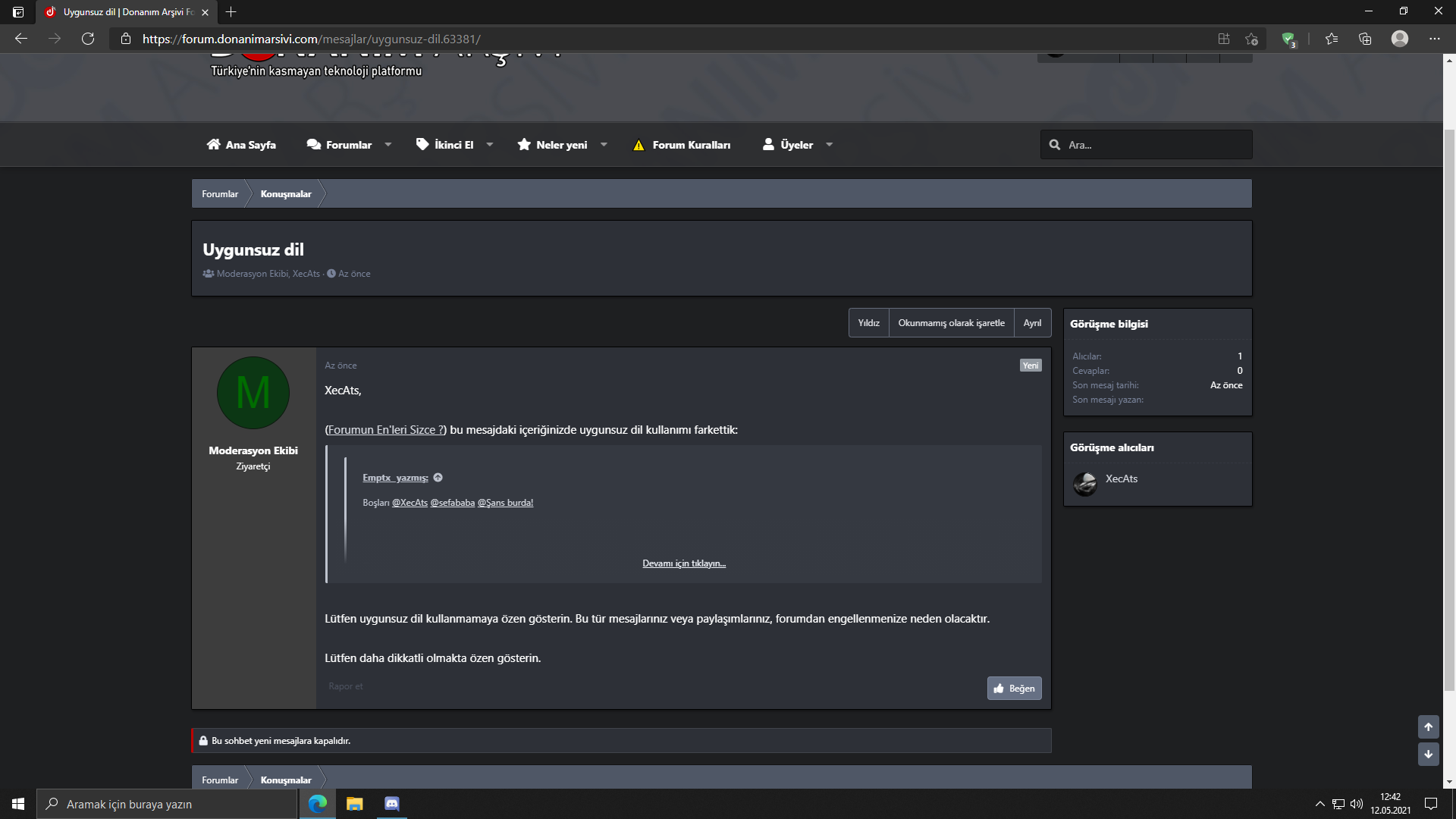Click Moderasyon Ekibi username under avatar
The width and height of the screenshot is (1456, 819).
click(x=253, y=450)
